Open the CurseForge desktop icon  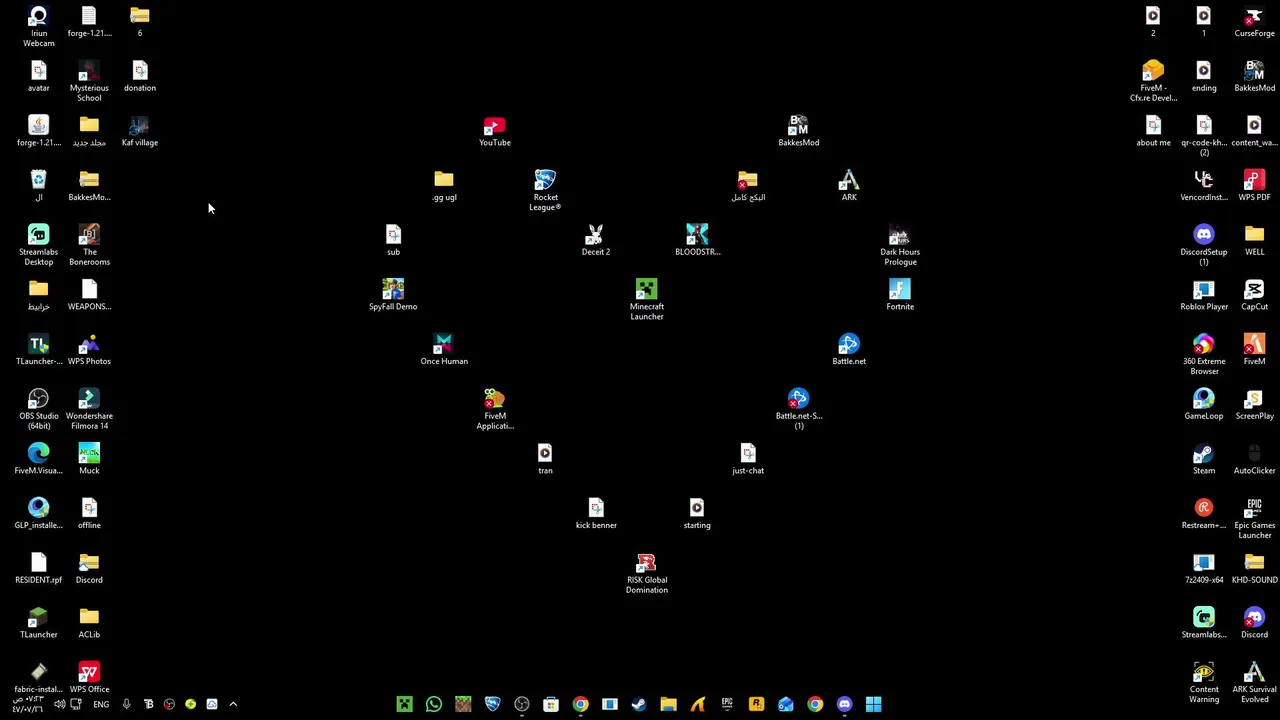point(1254,22)
